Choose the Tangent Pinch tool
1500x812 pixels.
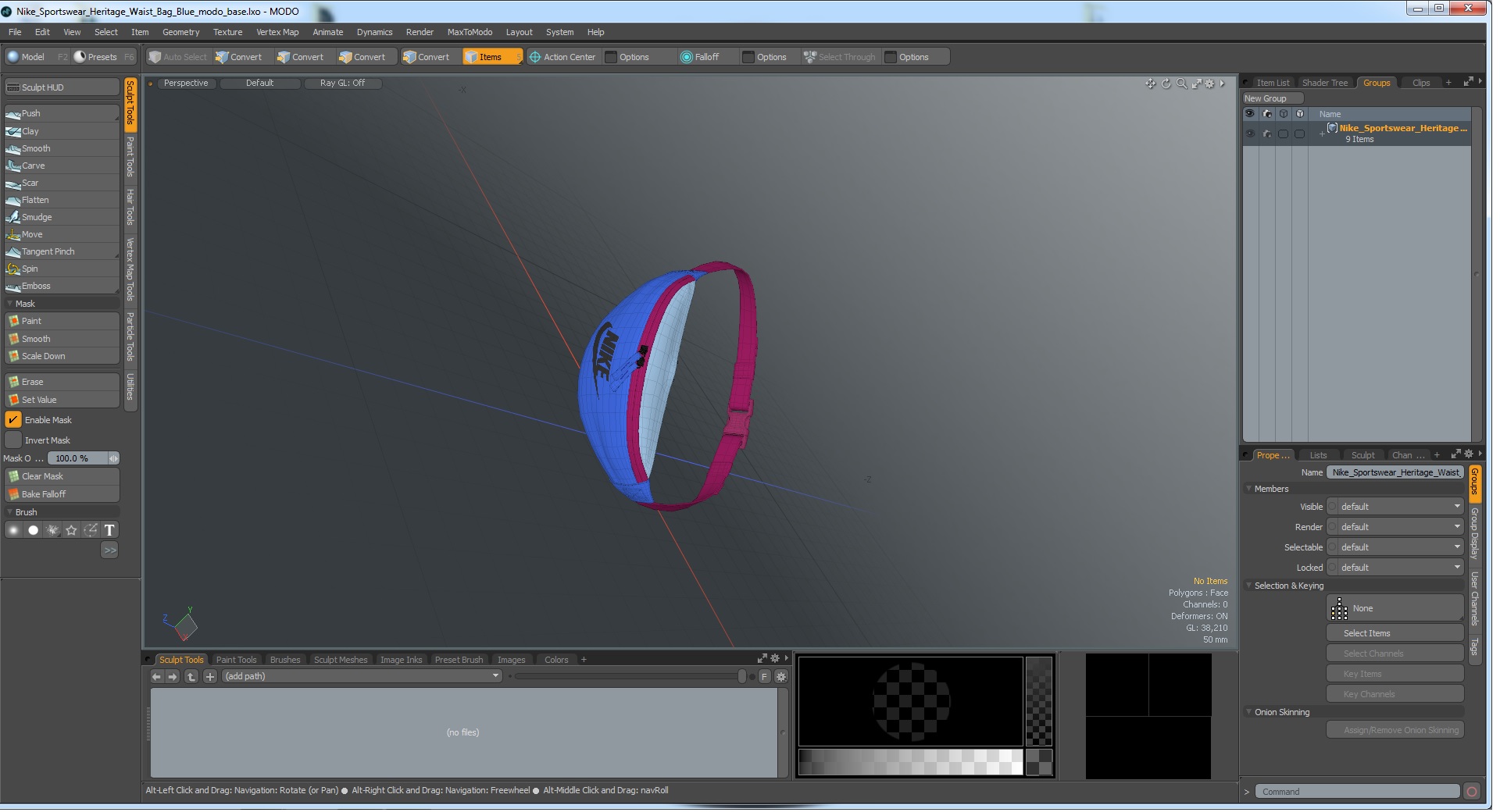pos(62,251)
